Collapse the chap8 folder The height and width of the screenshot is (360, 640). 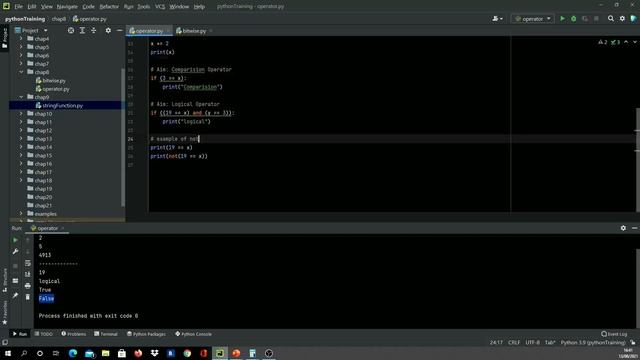21,72
